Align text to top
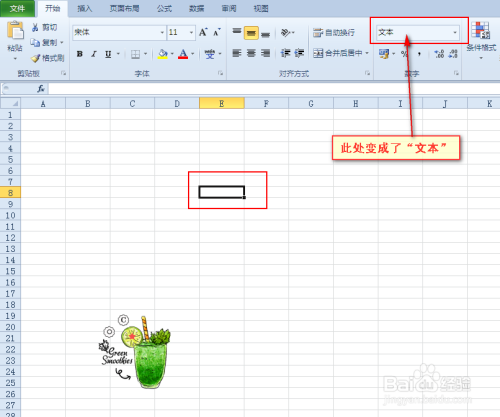The height and width of the screenshot is (417, 500). (x=237, y=32)
